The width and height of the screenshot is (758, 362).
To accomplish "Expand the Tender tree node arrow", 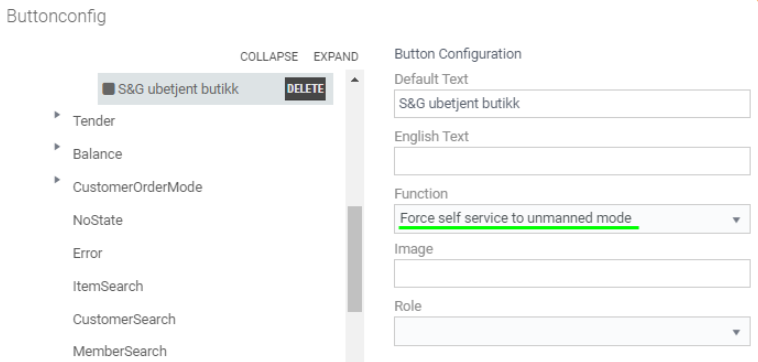I will point(57,115).
